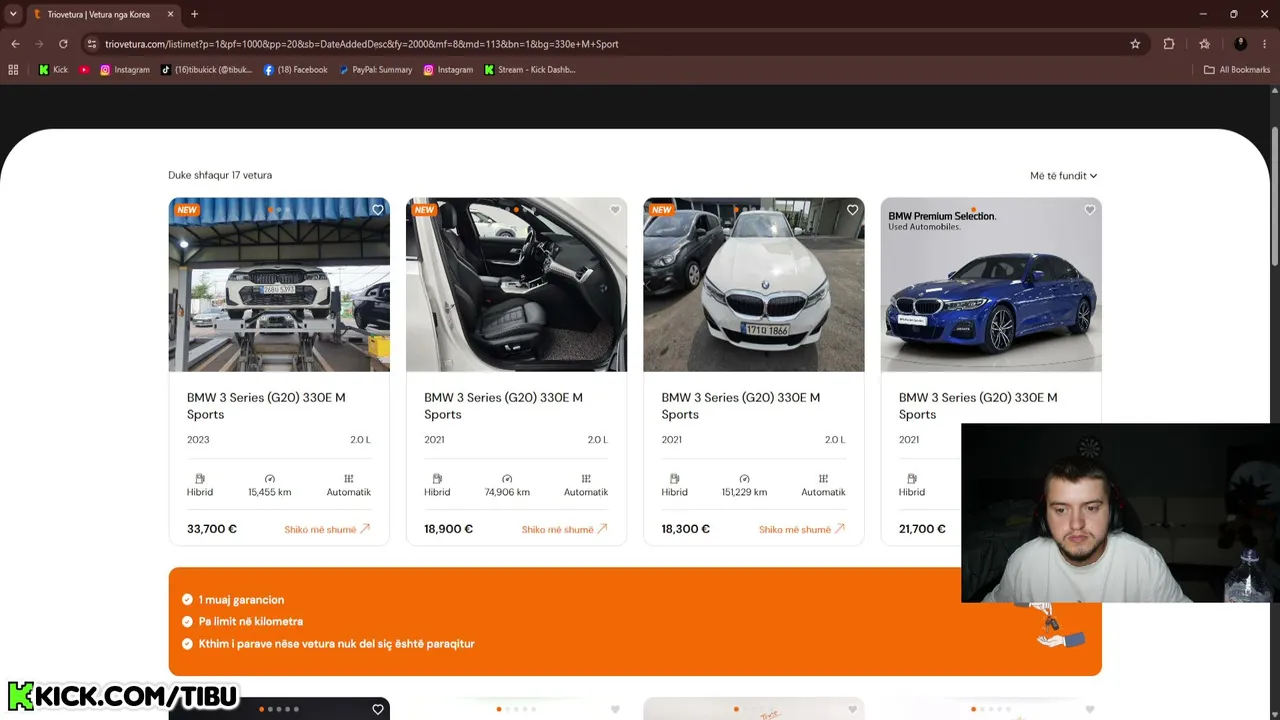
Task: Close the Triovetura browser tab
Action: pos(170,14)
